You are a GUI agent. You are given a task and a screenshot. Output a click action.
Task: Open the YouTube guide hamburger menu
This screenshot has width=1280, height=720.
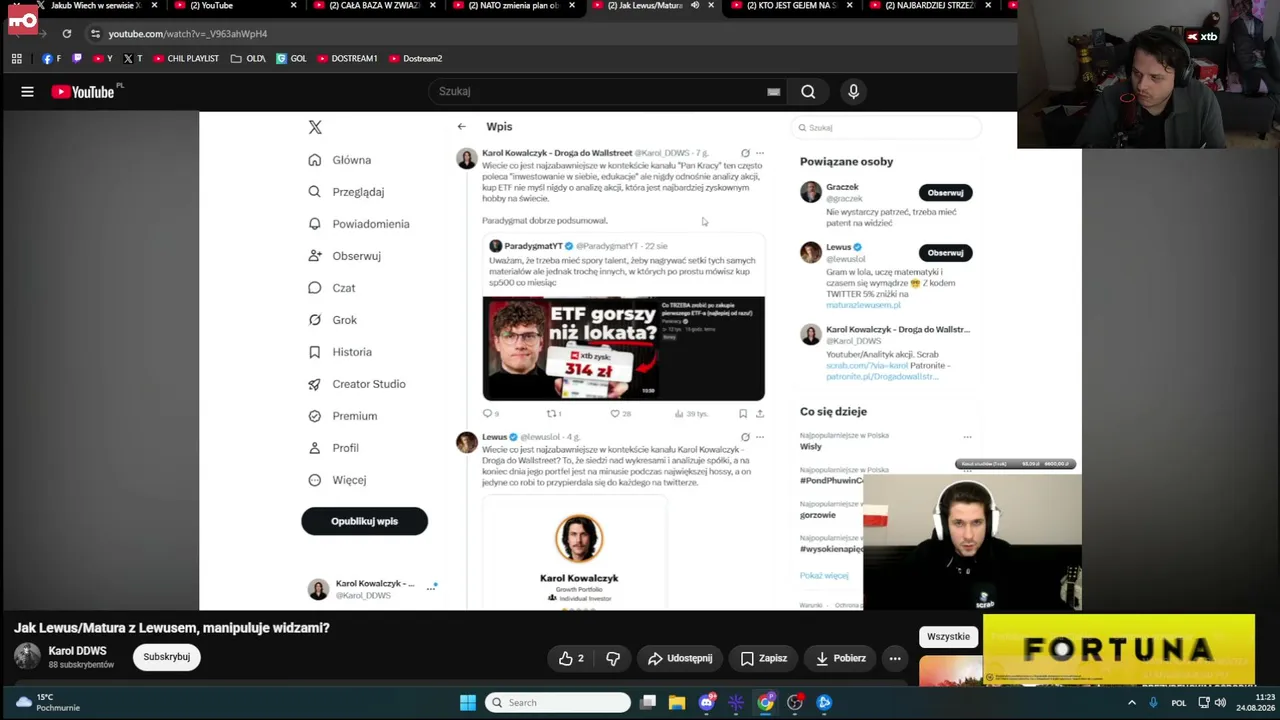27,92
